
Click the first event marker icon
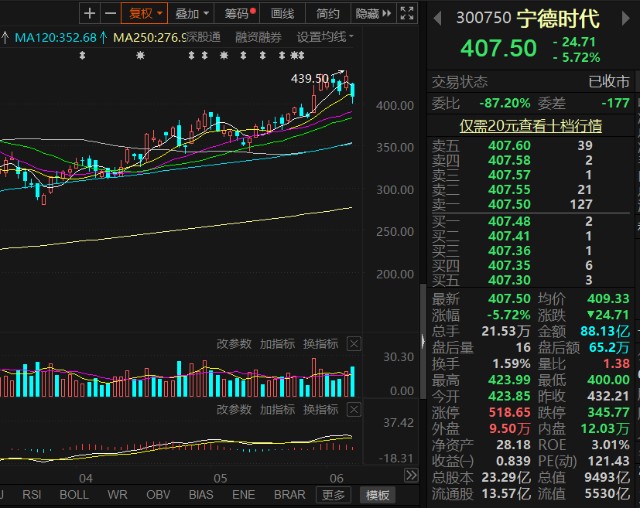tap(82, 55)
